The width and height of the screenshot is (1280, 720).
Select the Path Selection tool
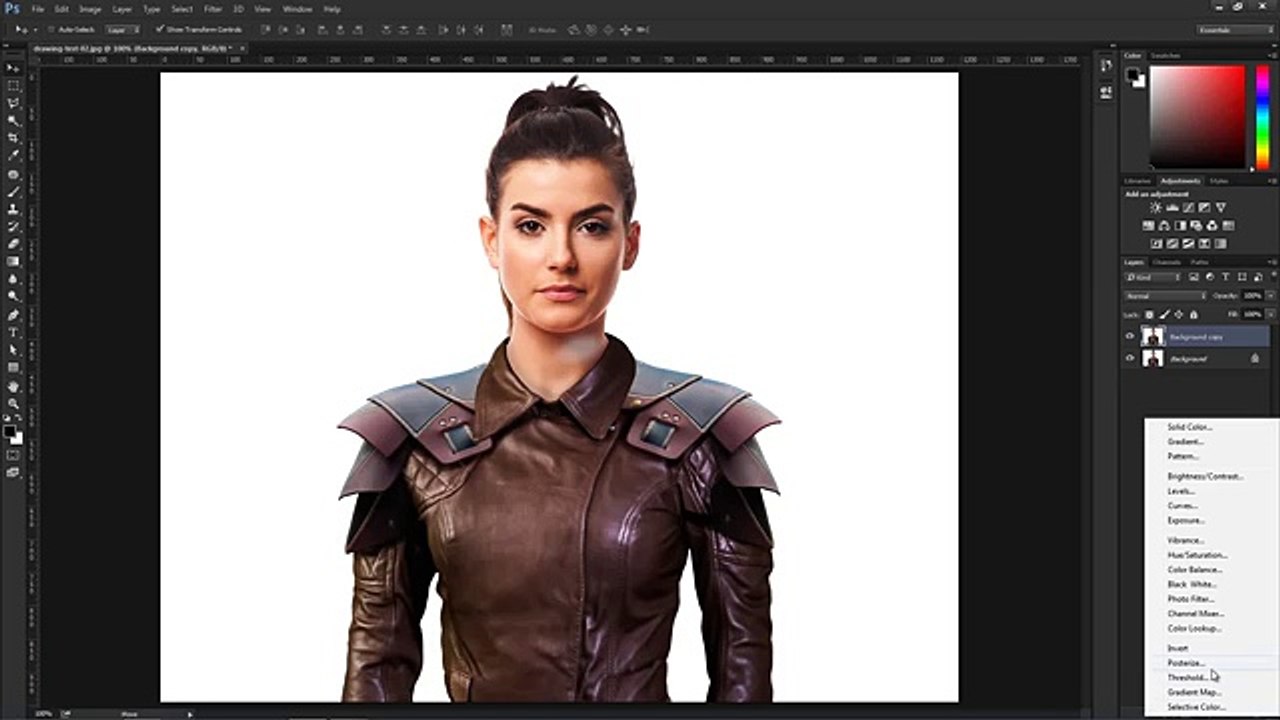tap(13, 350)
